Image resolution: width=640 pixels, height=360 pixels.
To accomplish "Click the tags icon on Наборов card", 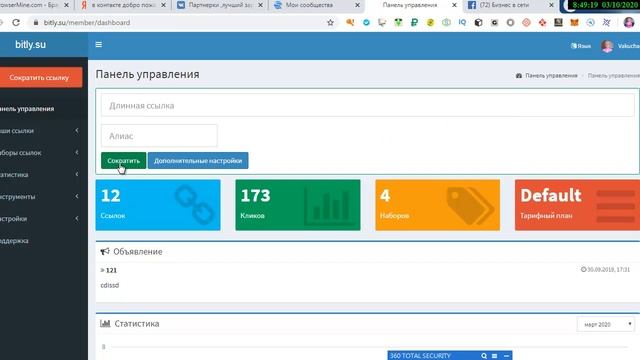I will (x=470, y=206).
